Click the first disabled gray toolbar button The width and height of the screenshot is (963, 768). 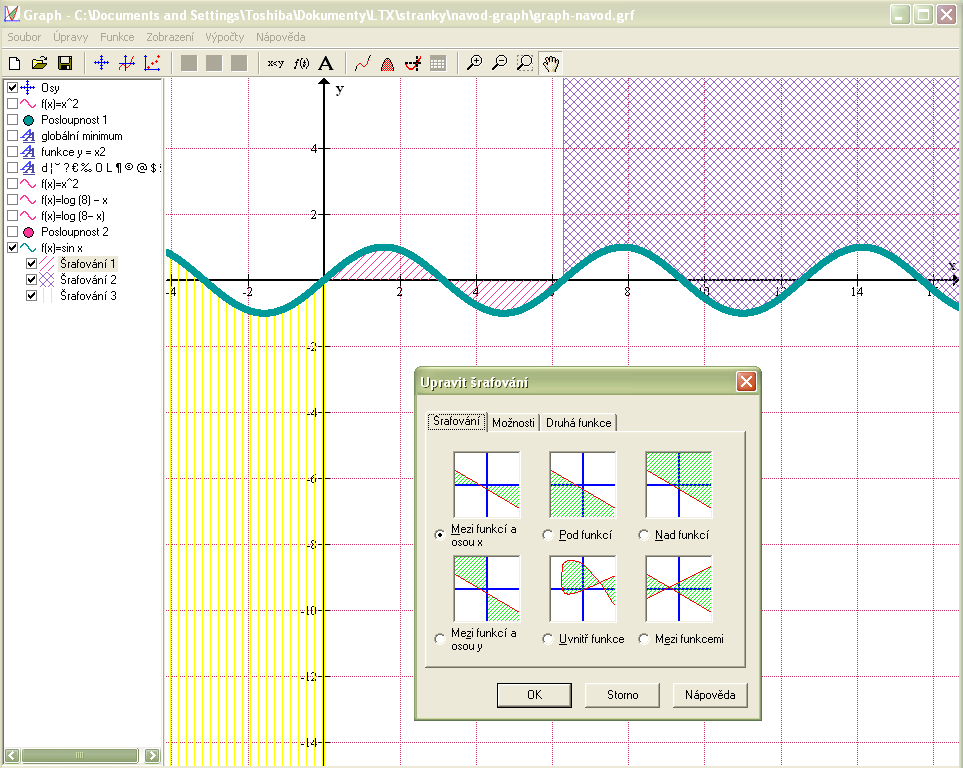tap(189, 63)
